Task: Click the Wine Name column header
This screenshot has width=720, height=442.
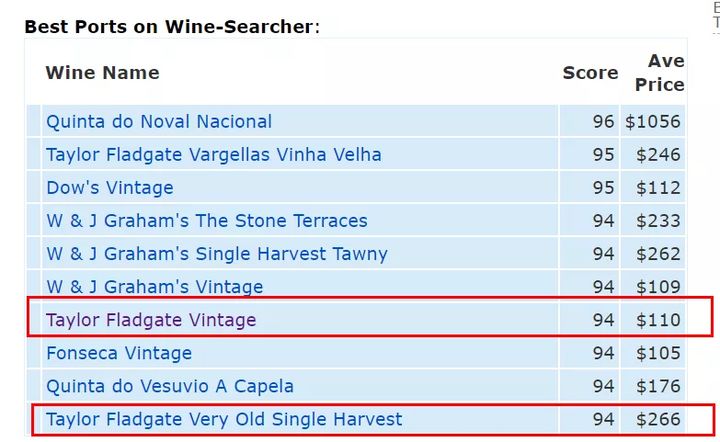Action: (102, 72)
